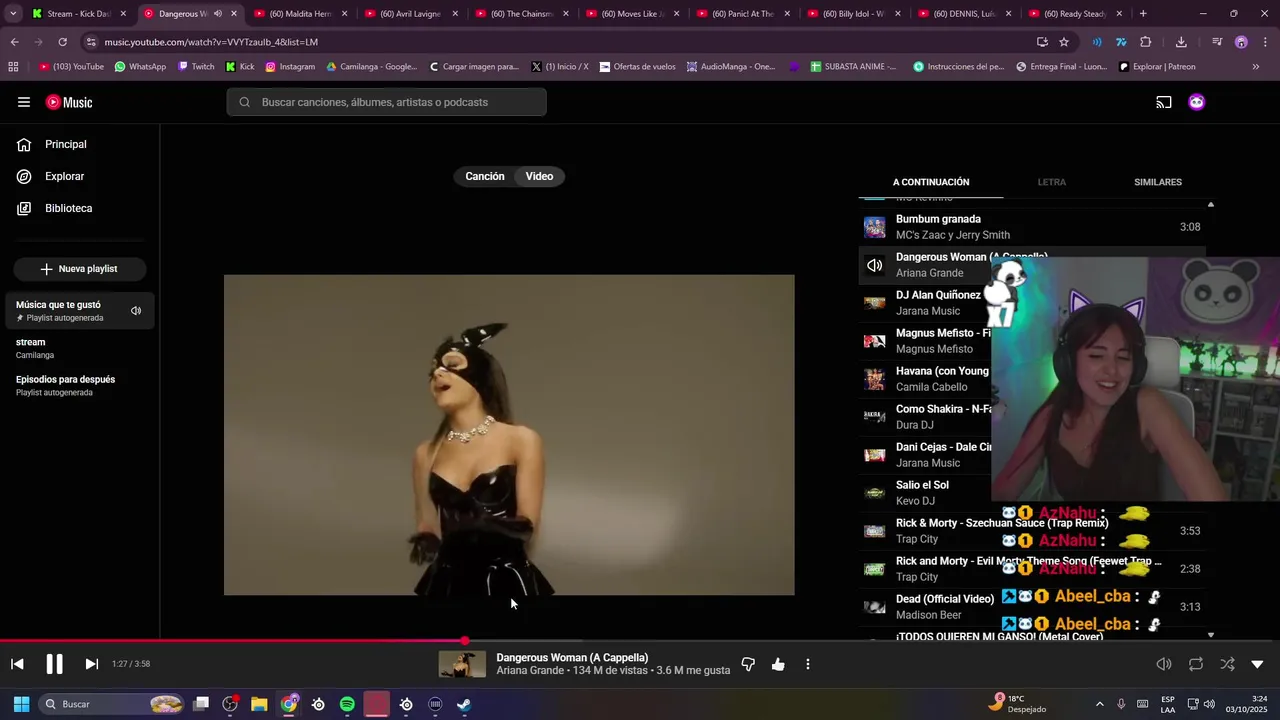Open Chrome downloads icon

click(x=1181, y=42)
